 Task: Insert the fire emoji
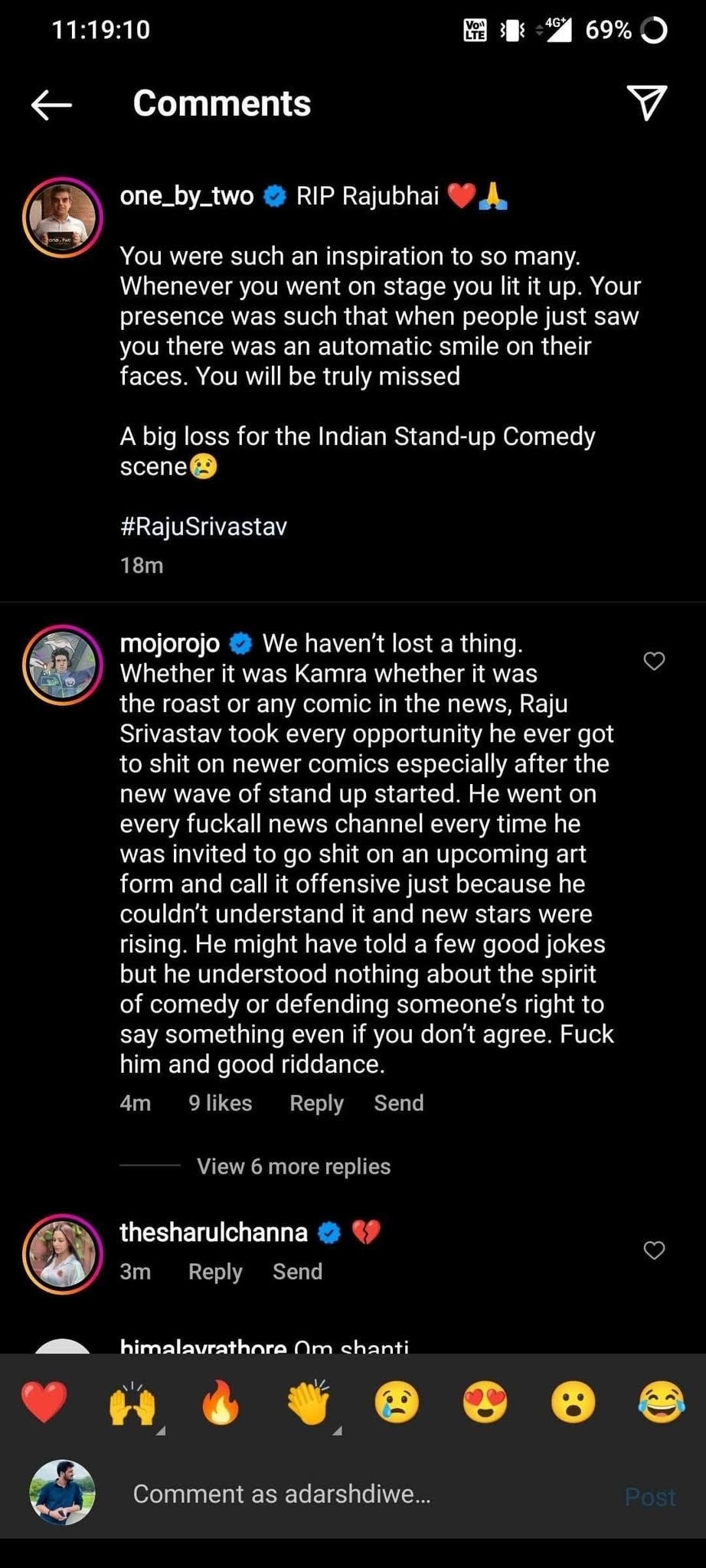221,1403
